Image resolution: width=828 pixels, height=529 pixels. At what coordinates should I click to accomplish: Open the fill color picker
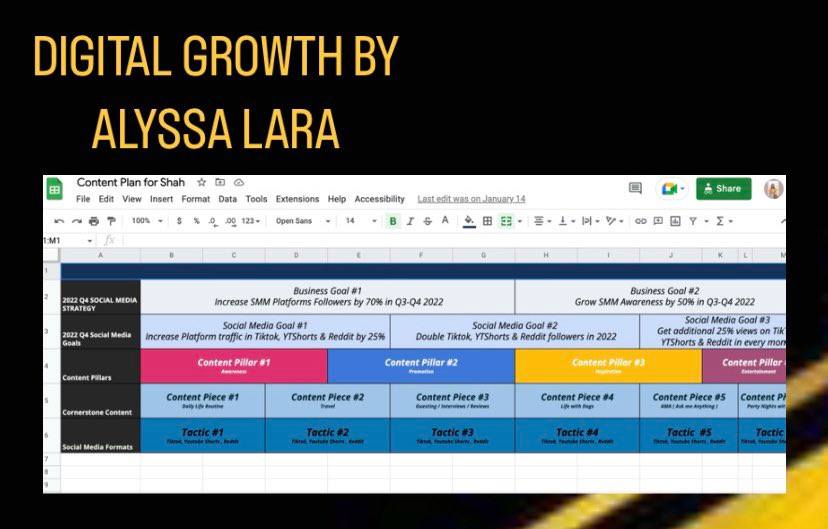[469, 221]
